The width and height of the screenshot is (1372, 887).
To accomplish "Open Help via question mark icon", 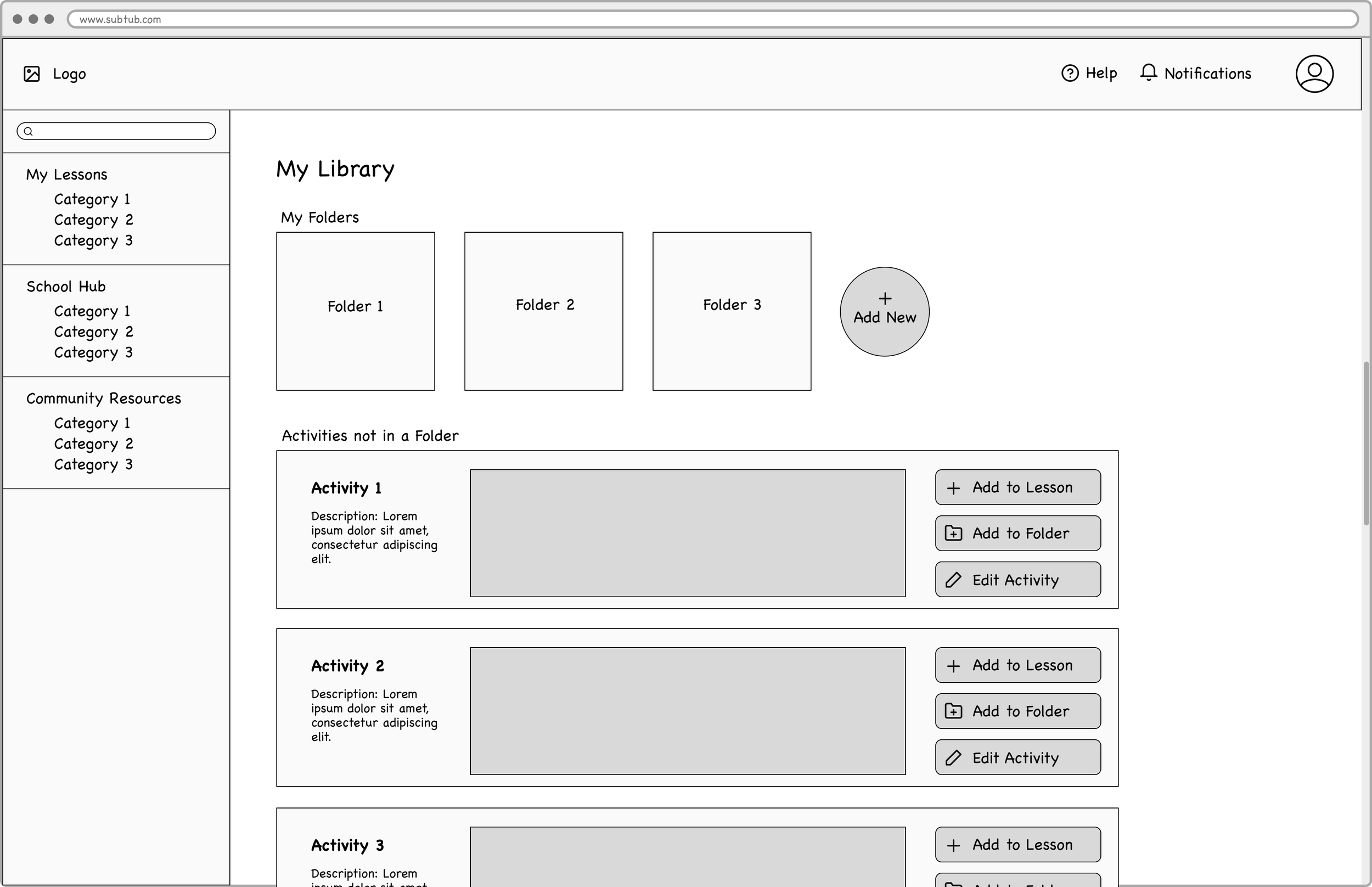I will coord(1070,73).
